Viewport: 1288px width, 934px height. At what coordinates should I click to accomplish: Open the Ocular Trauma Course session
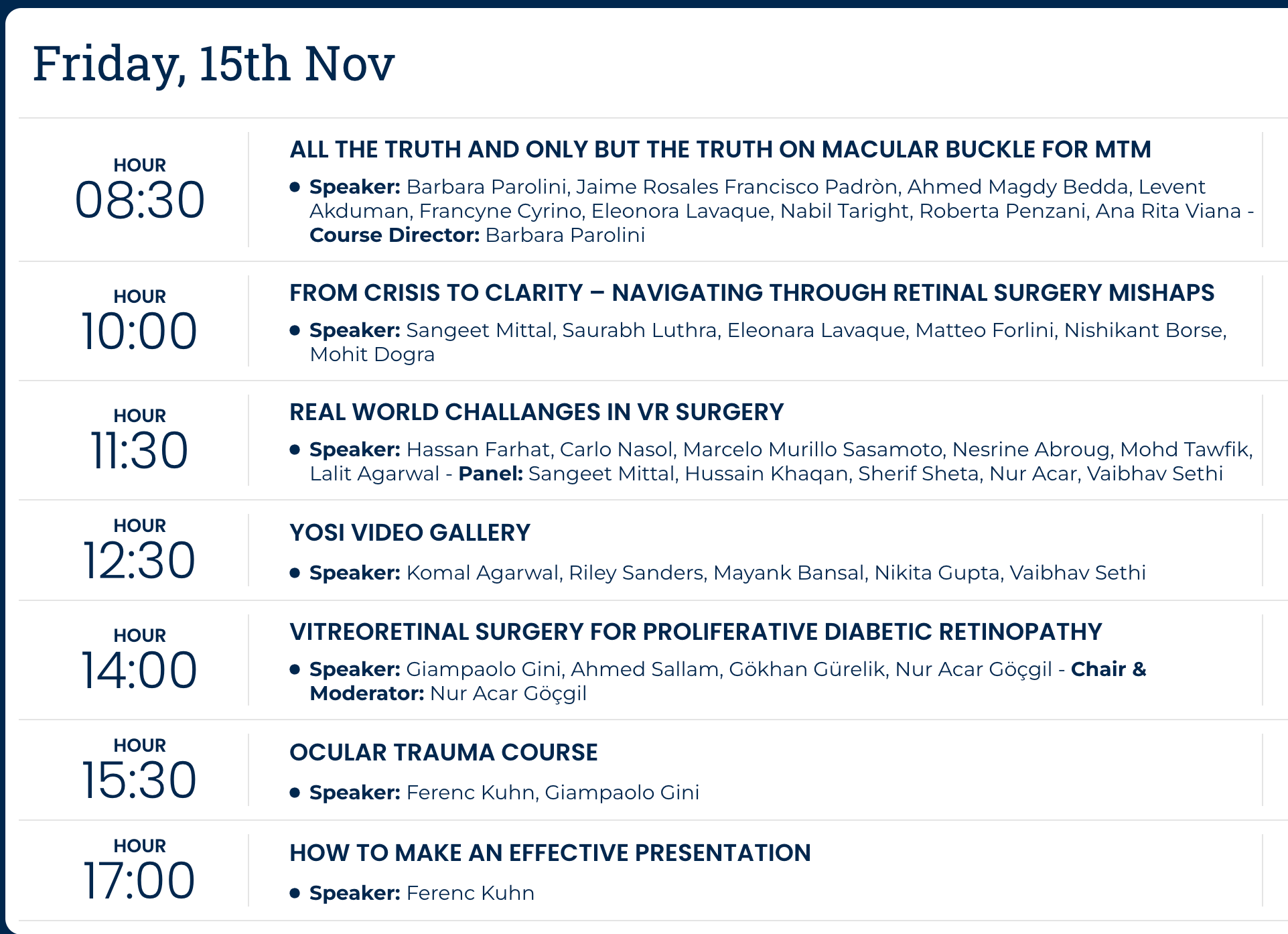tap(443, 752)
